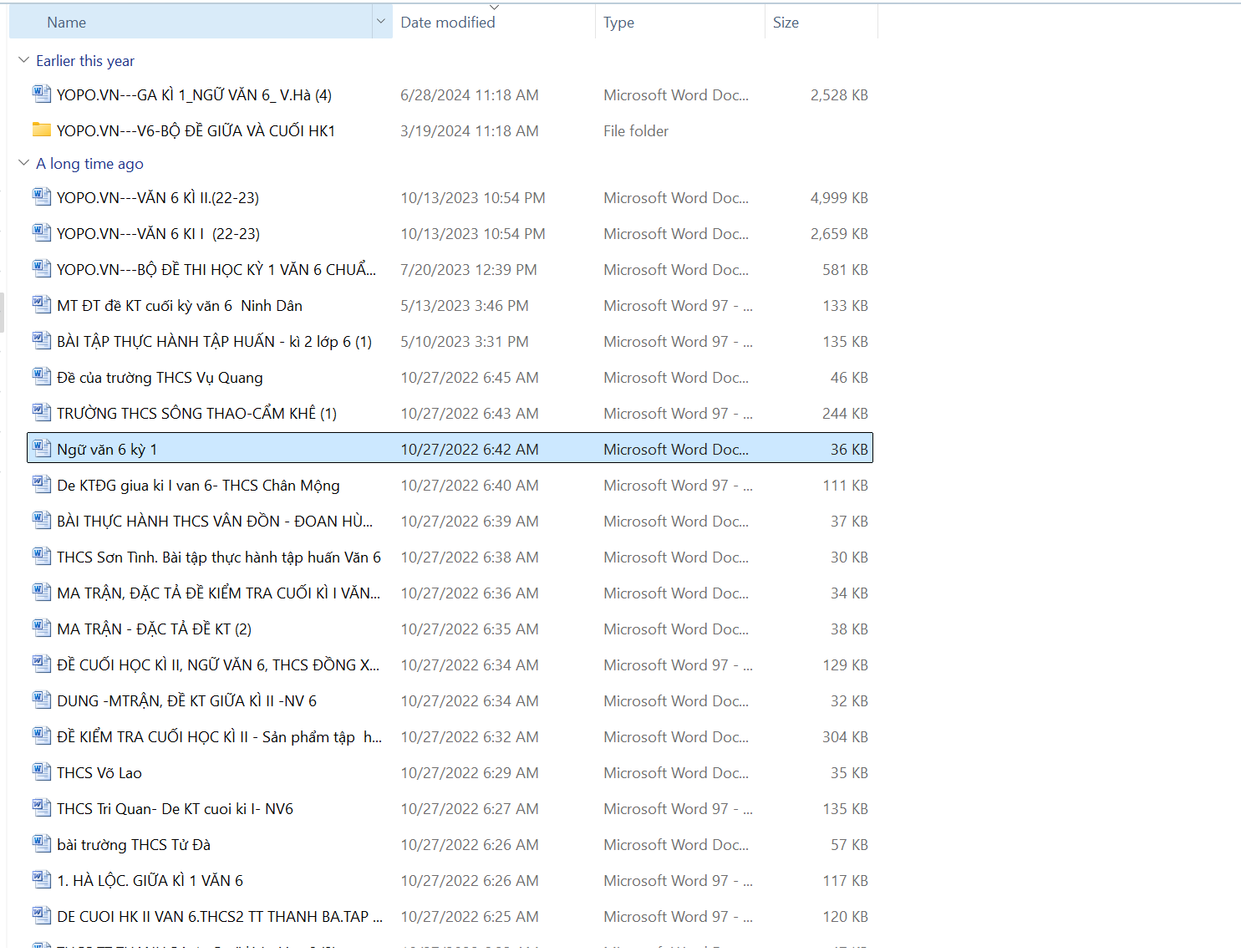The image size is (1241, 952).
Task: Click date '6/28/2024 11:18 AM'
Action: 470,95
